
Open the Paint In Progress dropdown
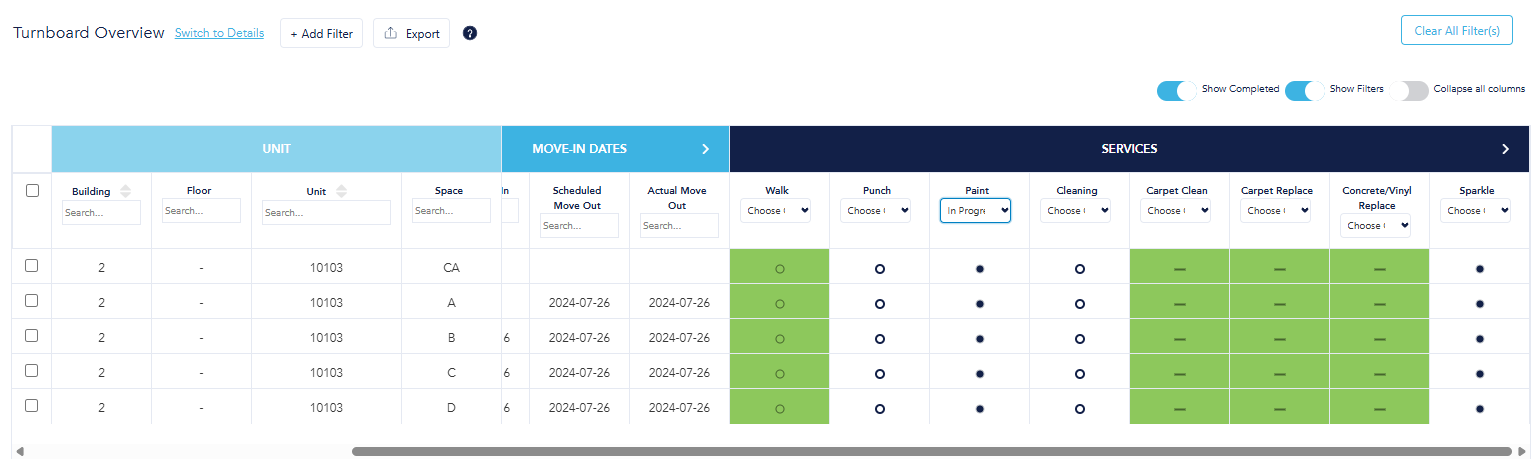click(976, 211)
